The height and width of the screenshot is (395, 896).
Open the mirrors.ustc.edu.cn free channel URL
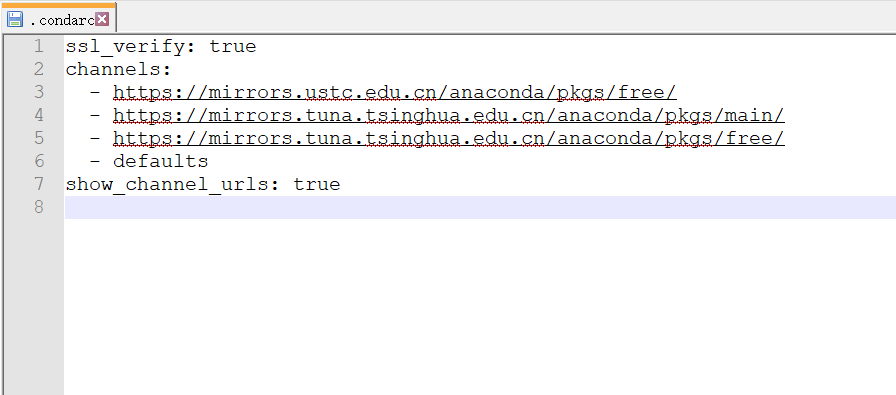pyautogui.click(x=395, y=92)
